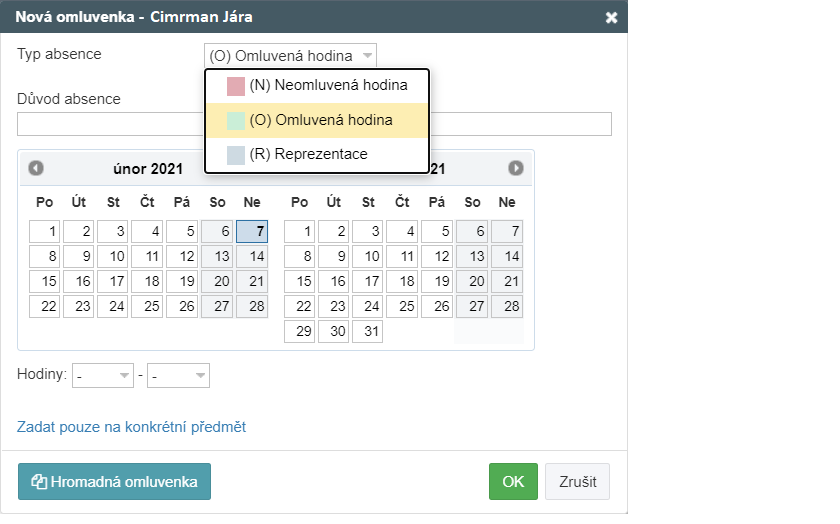Confirm with the green OK button
Screen dimensions: 840x524
click(x=513, y=481)
